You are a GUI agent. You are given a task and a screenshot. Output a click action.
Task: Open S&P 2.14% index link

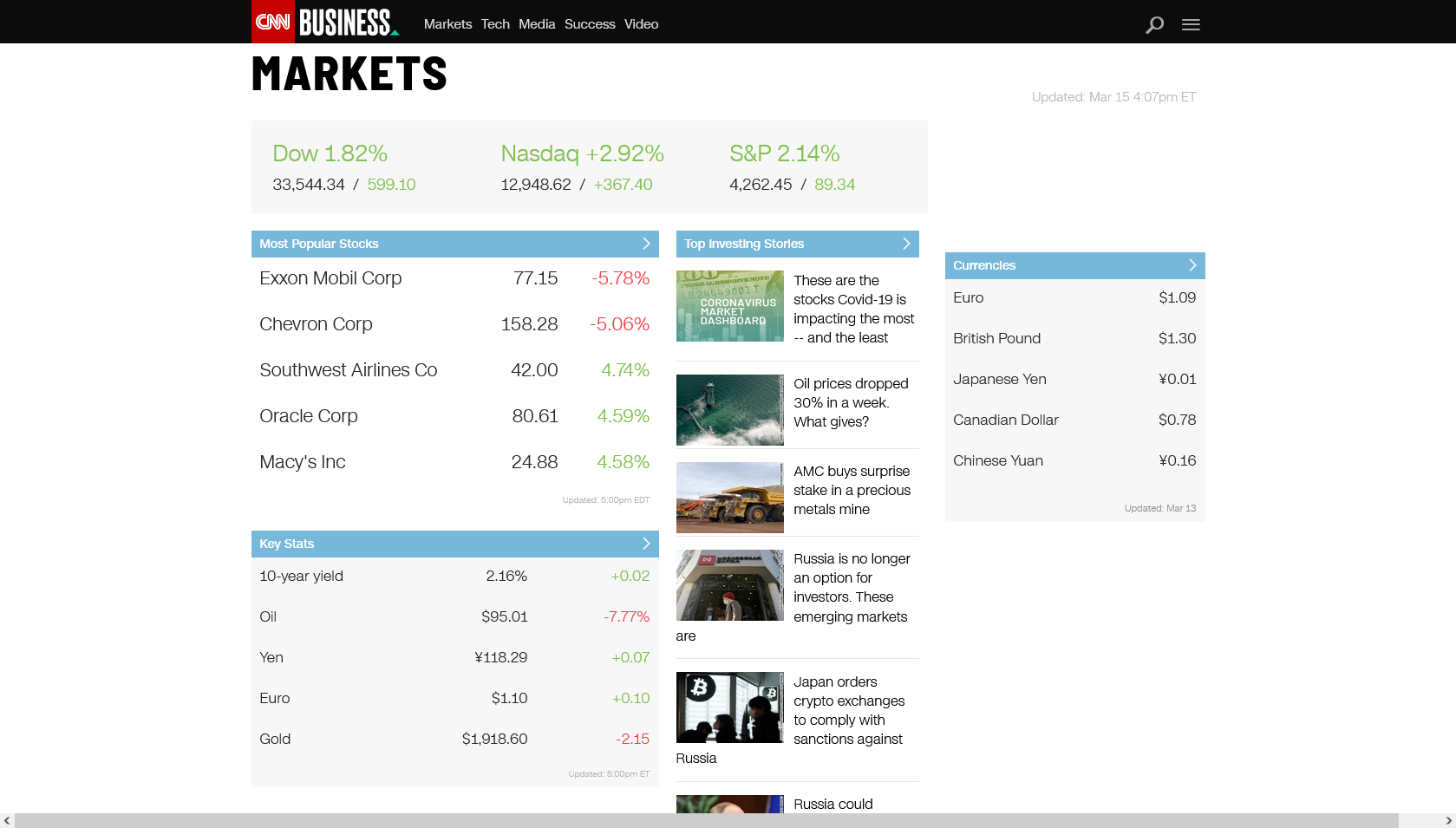(784, 153)
